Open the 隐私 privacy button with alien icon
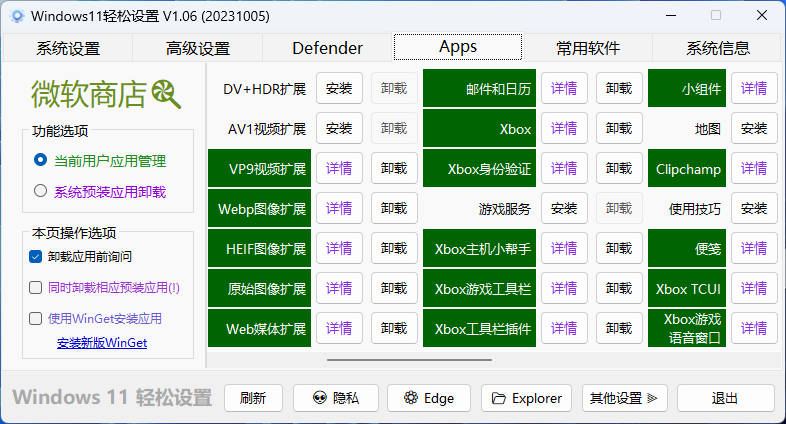Viewport: 786px width, 424px height. (335, 398)
